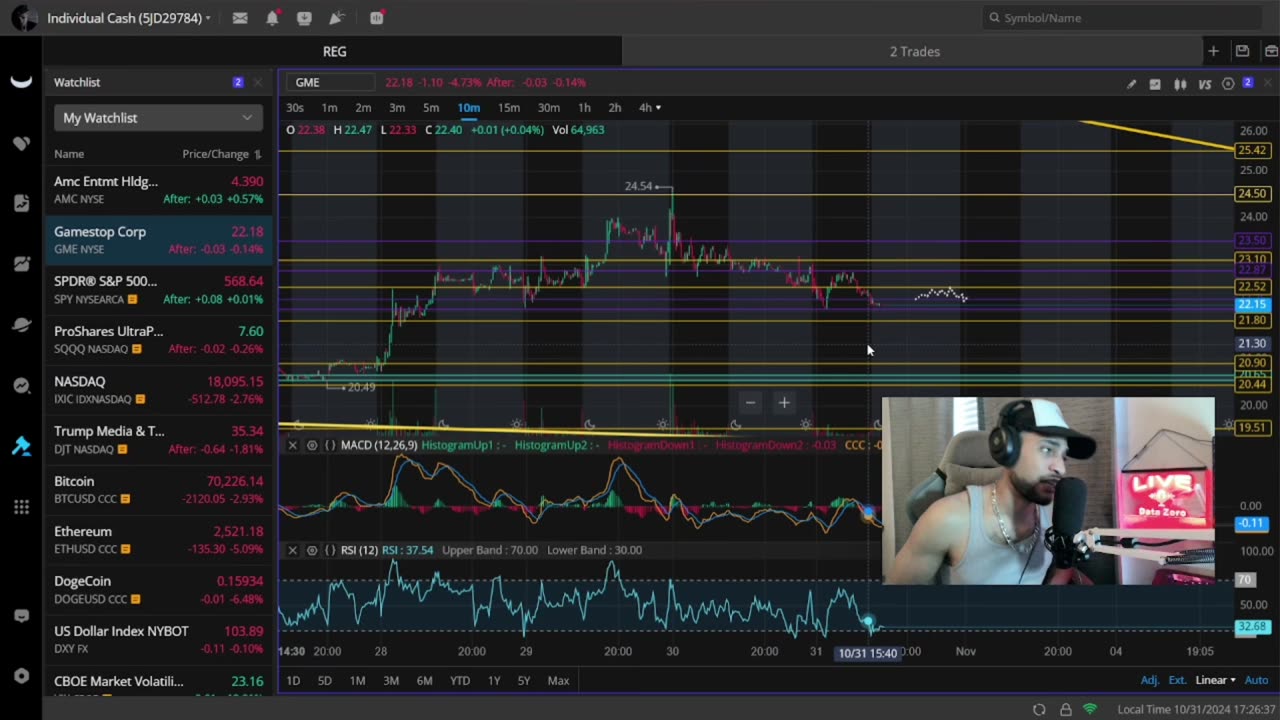Select the 1h chart interval
Viewport: 1280px width, 720px height.
tap(584, 107)
